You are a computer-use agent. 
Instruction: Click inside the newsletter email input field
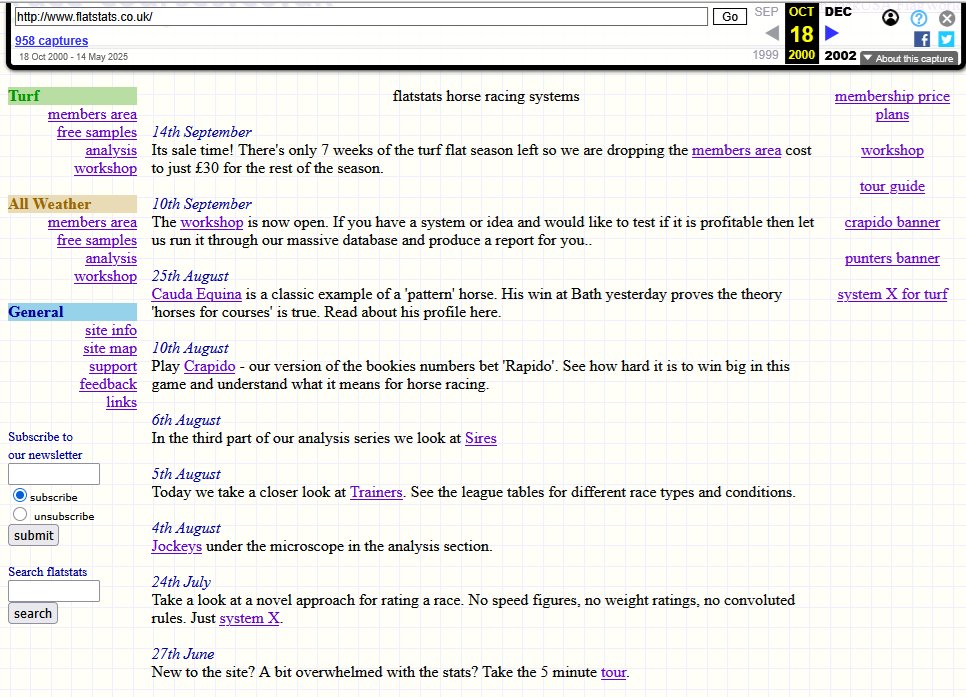[x=53, y=473]
